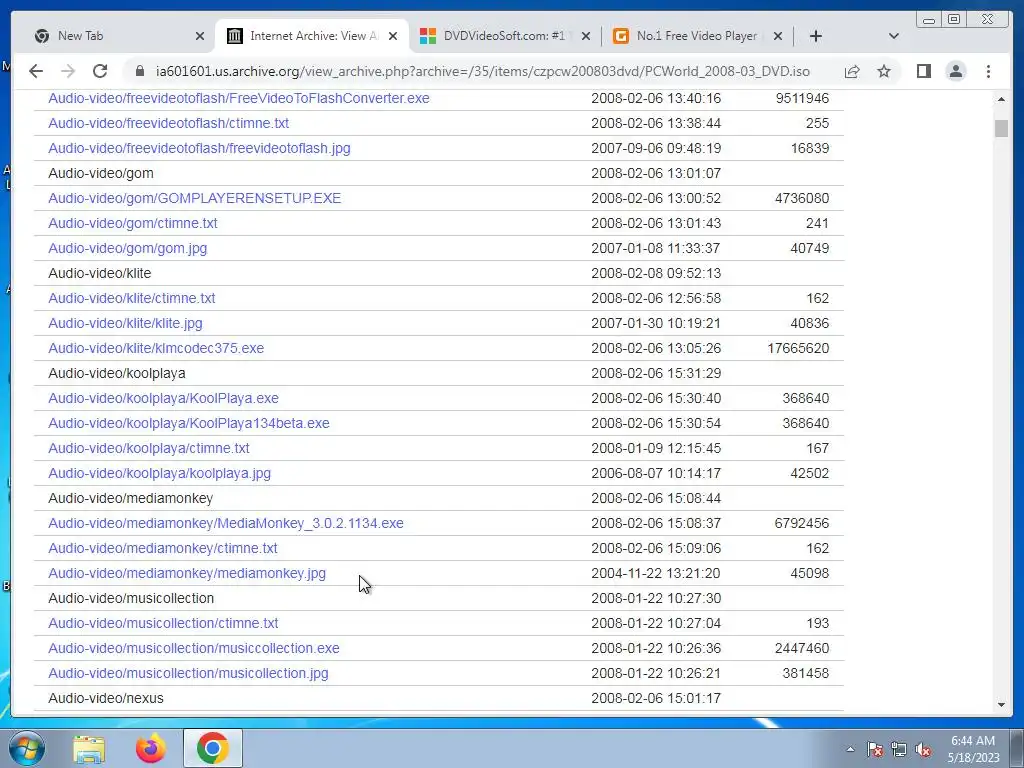Go back using the browser back arrow
Image resolution: width=1024 pixels, height=768 pixels.
36,71
